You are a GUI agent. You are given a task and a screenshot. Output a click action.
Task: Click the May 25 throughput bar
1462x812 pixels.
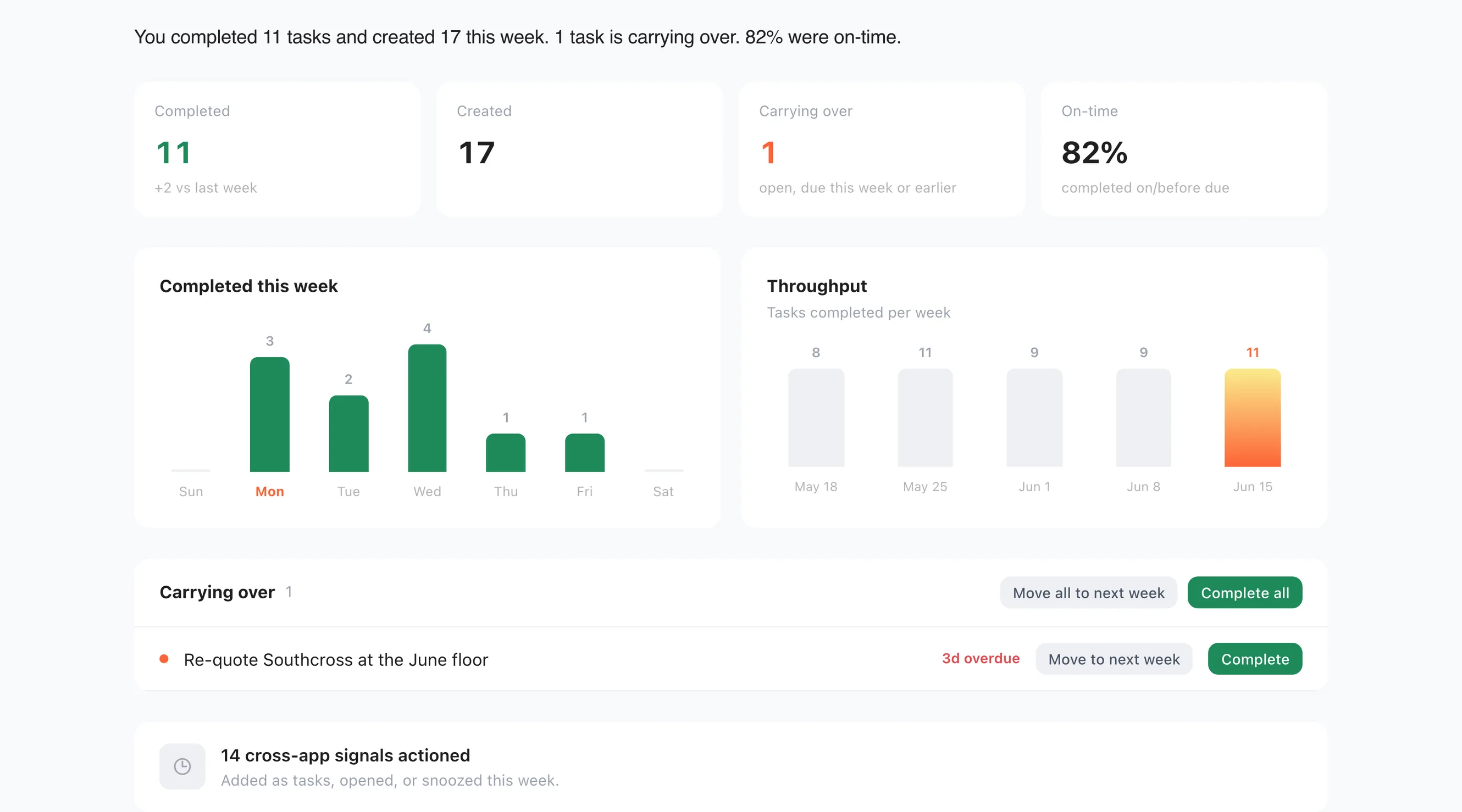(x=925, y=418)
